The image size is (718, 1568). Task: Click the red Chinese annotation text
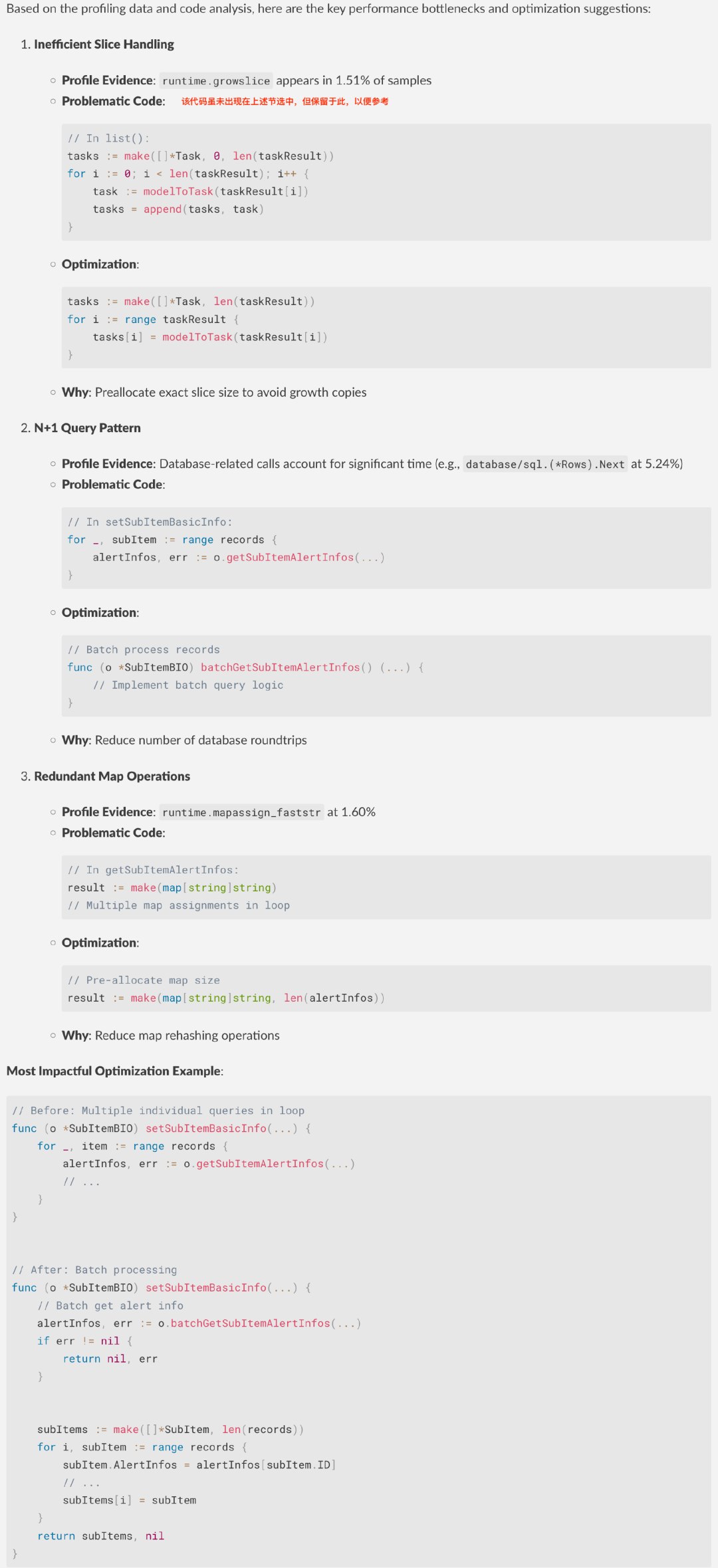tap(285, 102)
